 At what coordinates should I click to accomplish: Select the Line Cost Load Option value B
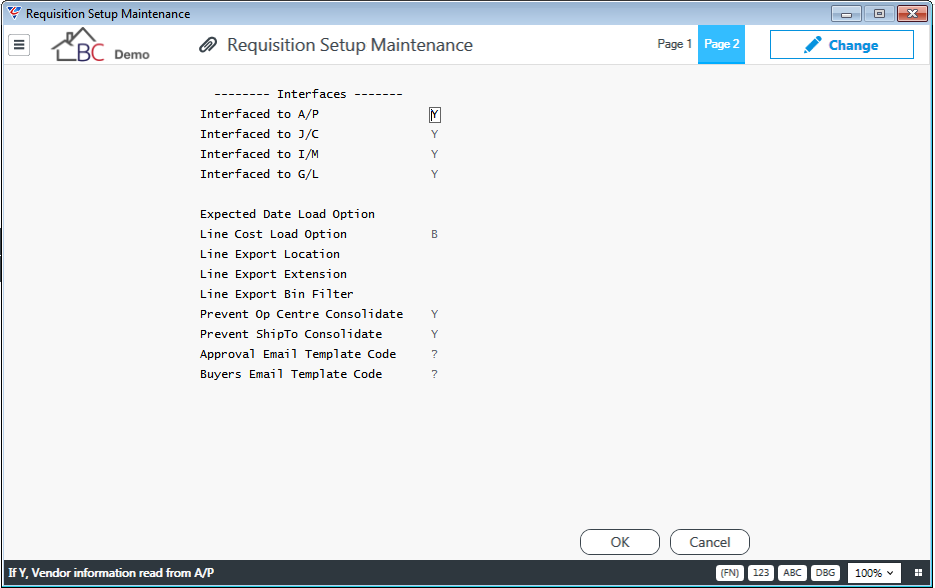point(435,234)
